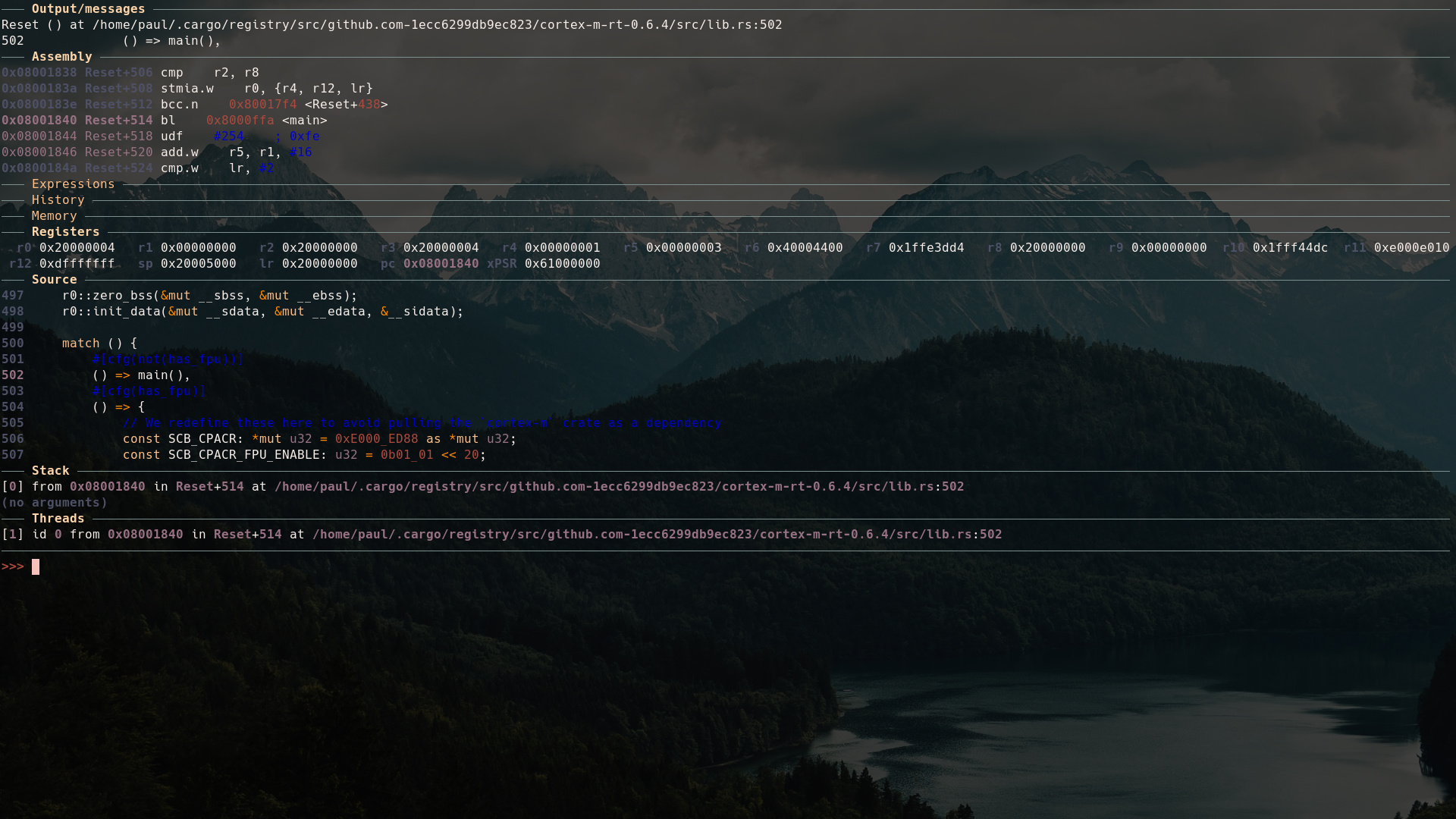Click the Threads section header

pos(58,519)
